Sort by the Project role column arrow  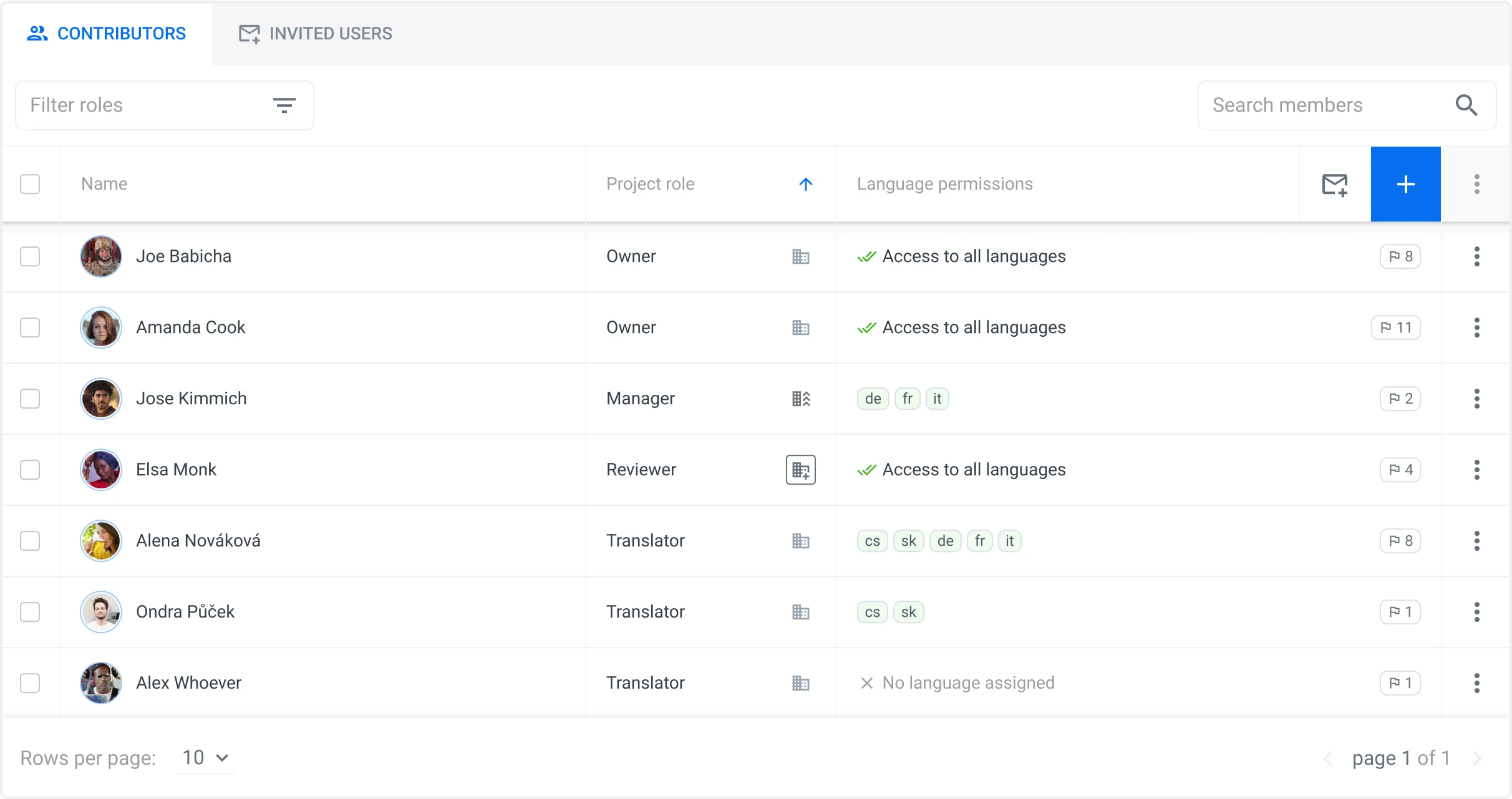[805, 185]
